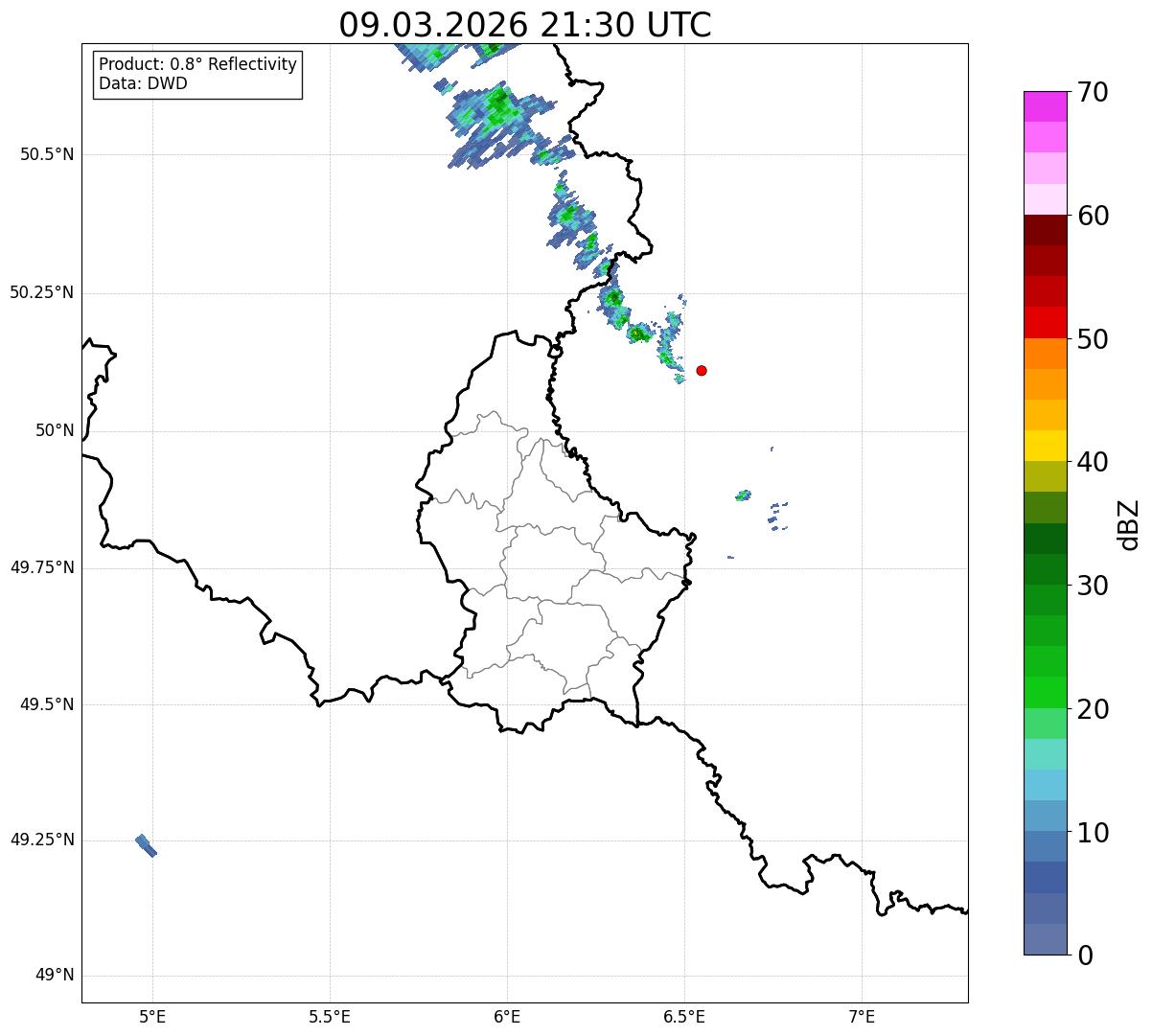Click the 49.25°N latitude label
Viewport: 1152px width, 1036px height.
point(42,840)
